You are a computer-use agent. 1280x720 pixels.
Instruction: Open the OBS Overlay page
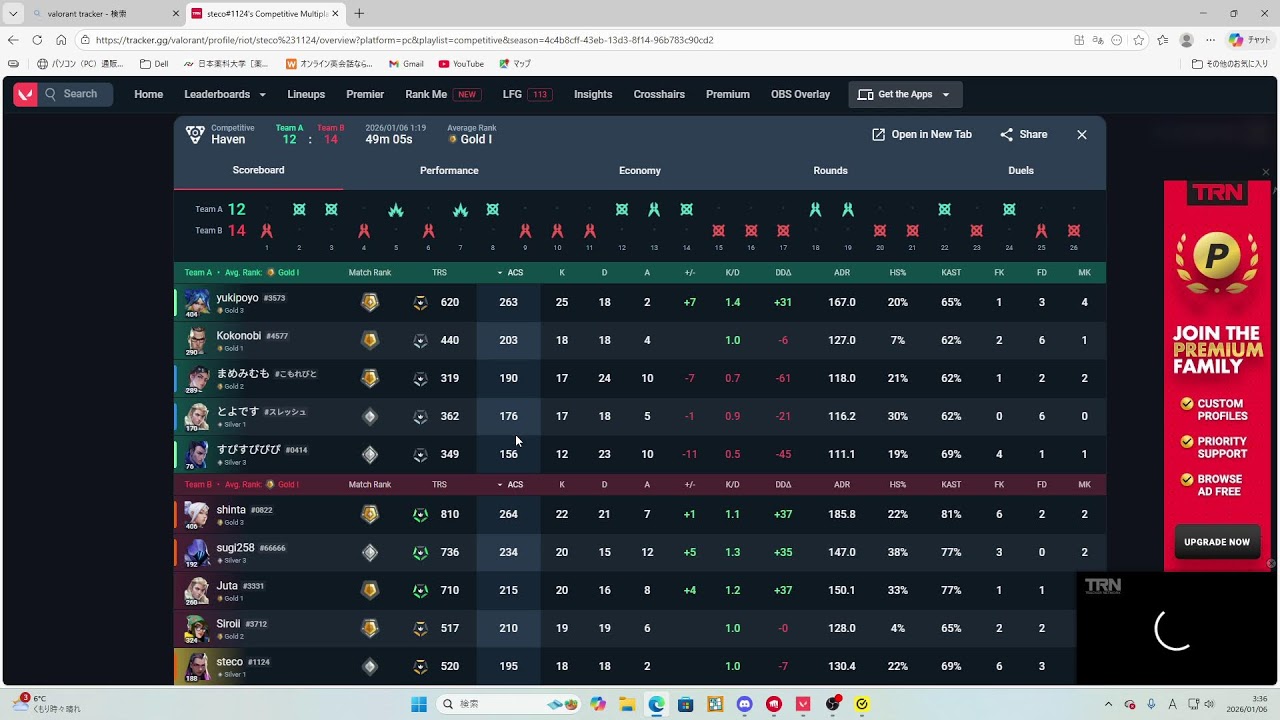[800, 94]
